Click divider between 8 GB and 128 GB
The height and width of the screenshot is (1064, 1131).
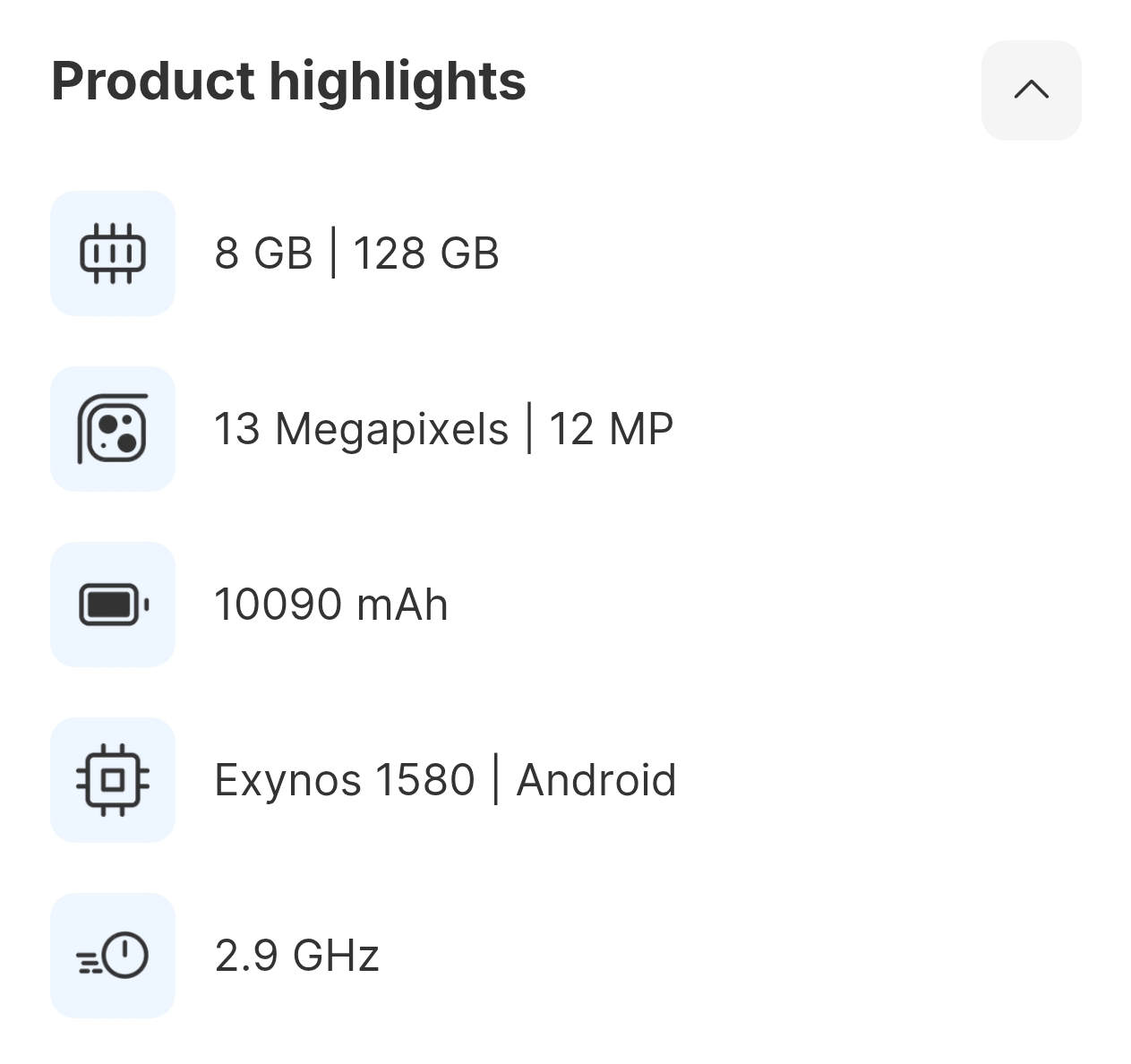click(333, 253)
